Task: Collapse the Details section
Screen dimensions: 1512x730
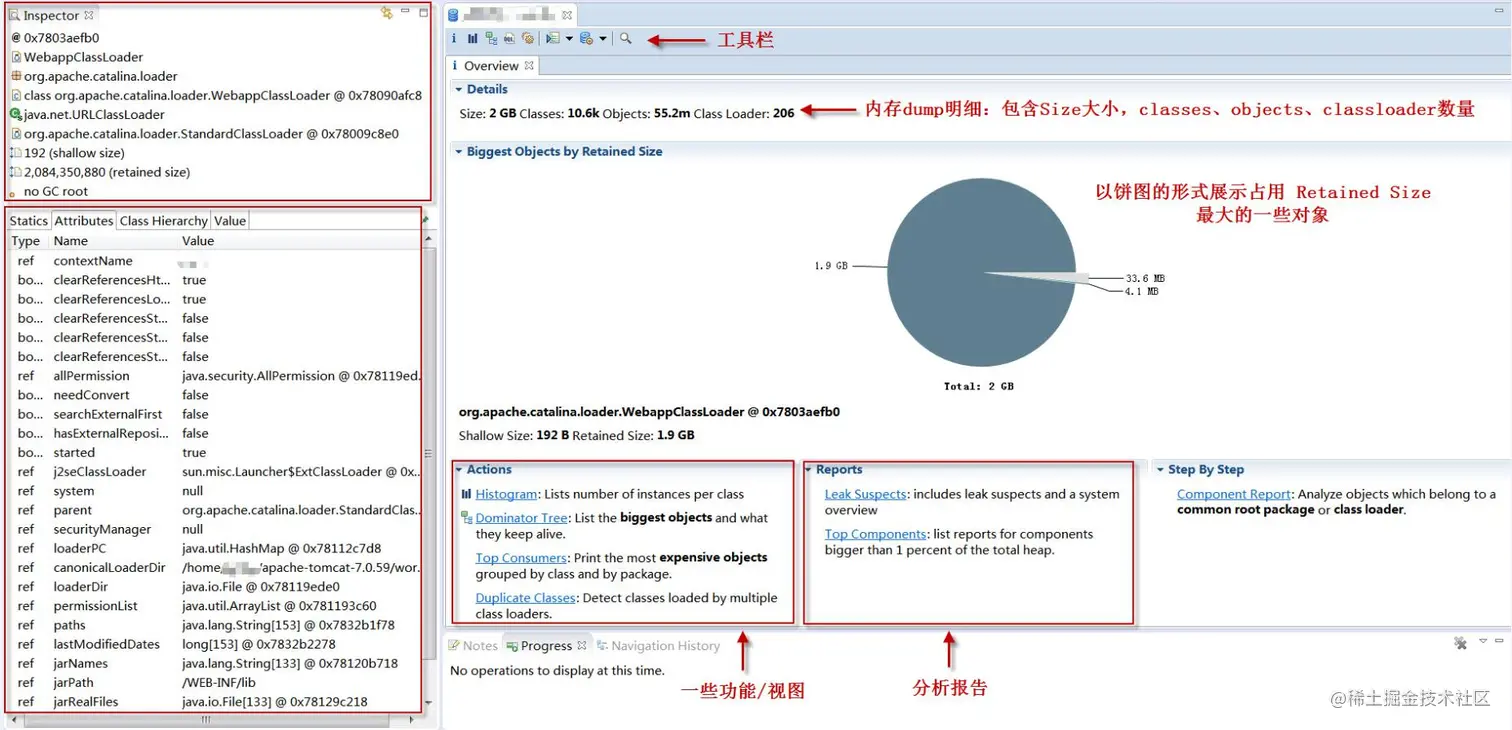Action: [x=458, y=90]
